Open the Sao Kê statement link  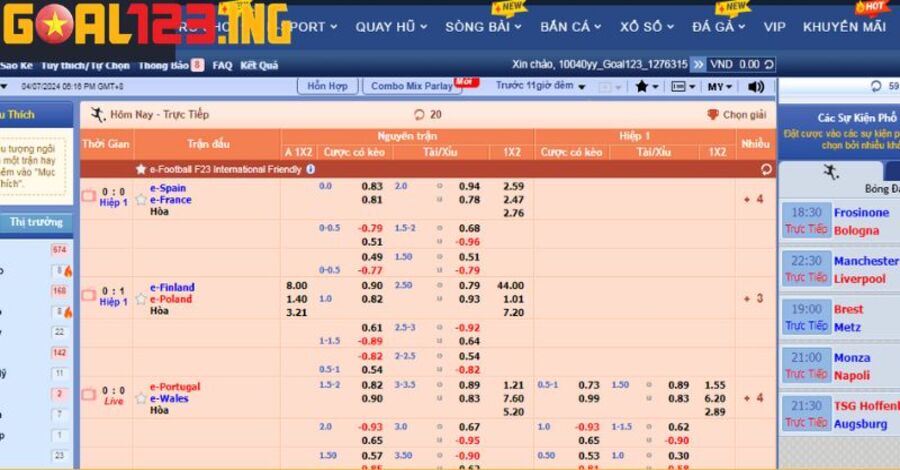click(x=17, y=65)
